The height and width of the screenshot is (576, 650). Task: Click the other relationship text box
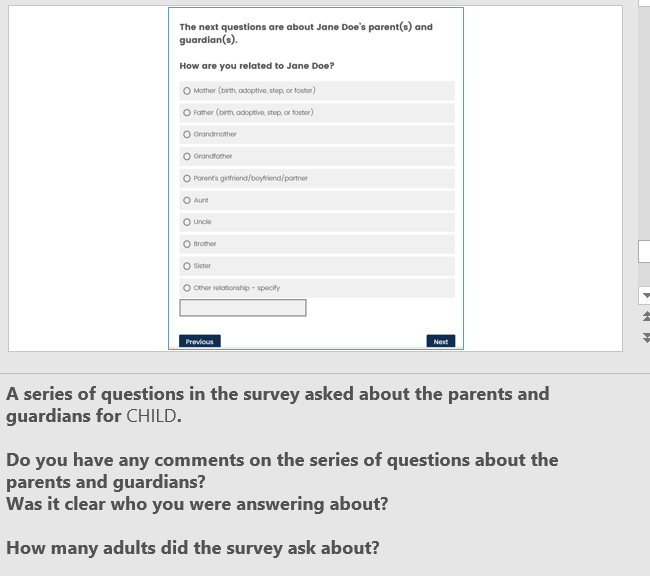click(x=243, y=308)
